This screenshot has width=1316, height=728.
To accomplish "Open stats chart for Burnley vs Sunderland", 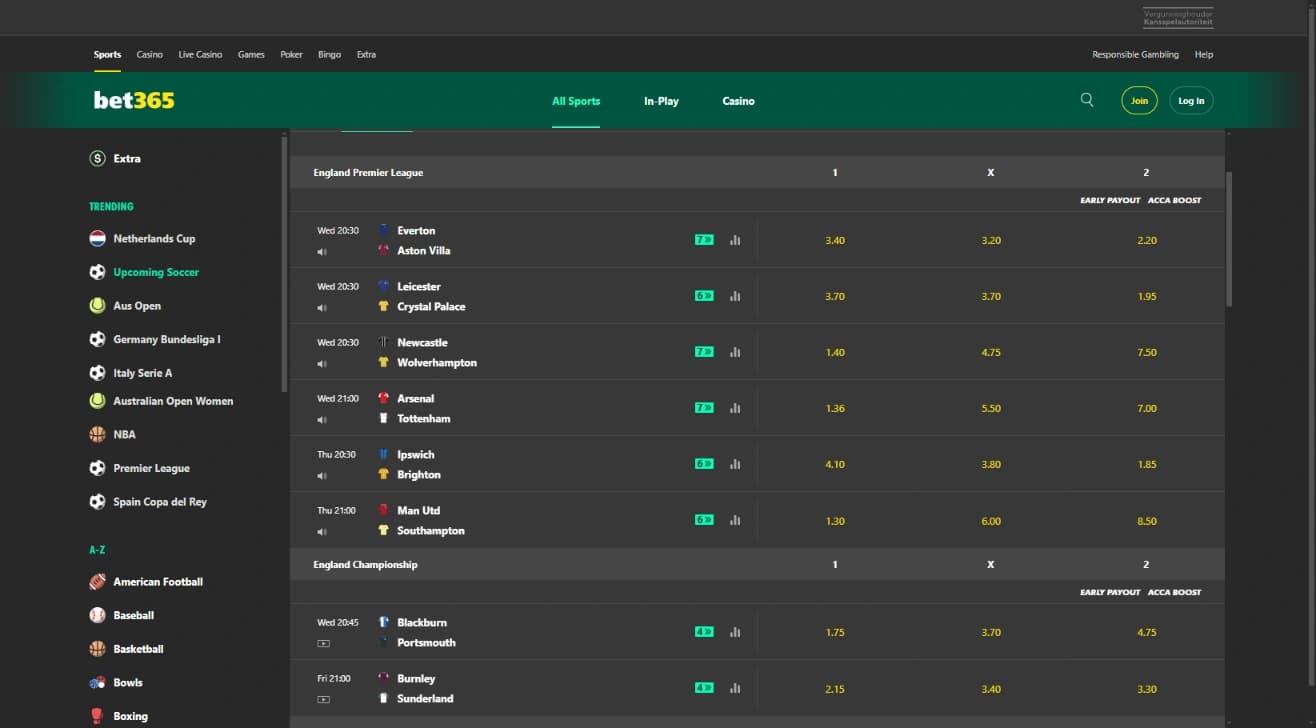I will (735, 688).
